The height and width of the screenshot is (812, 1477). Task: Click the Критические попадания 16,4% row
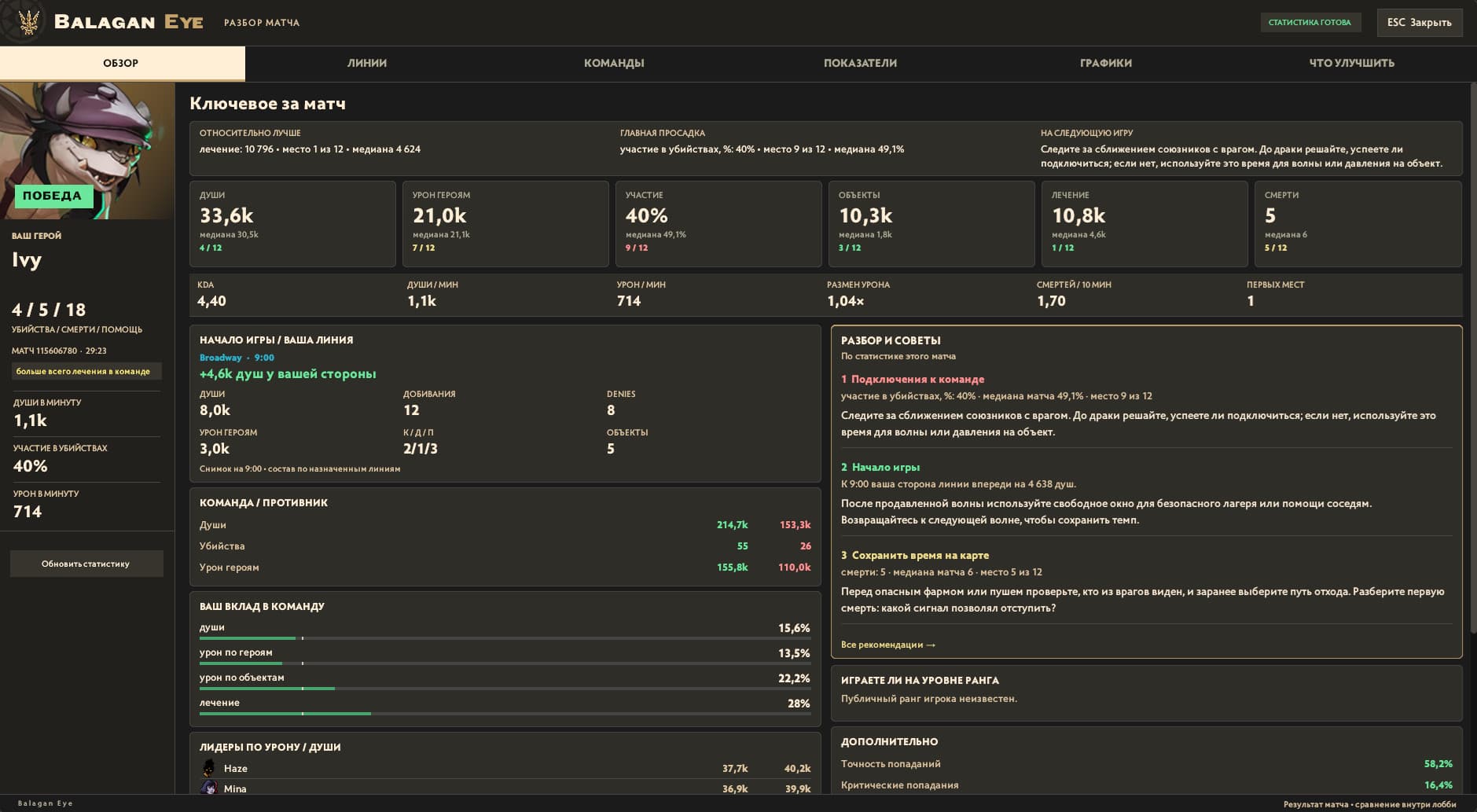click(x=1146, y=784)
